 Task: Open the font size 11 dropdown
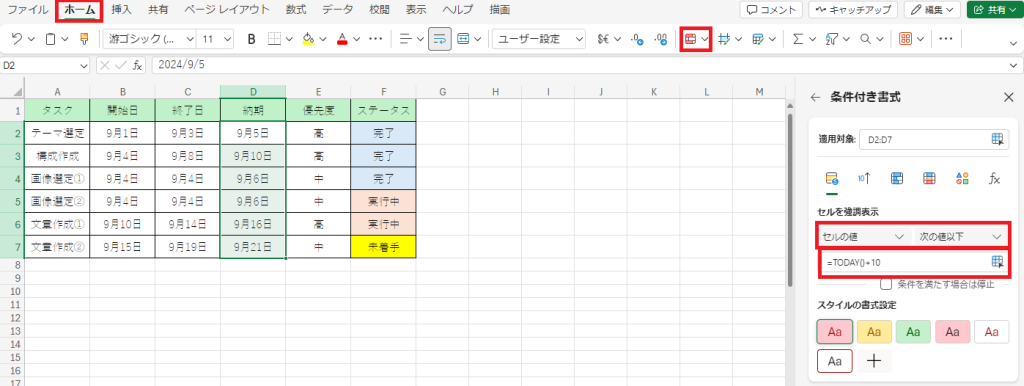click(227, 39)
